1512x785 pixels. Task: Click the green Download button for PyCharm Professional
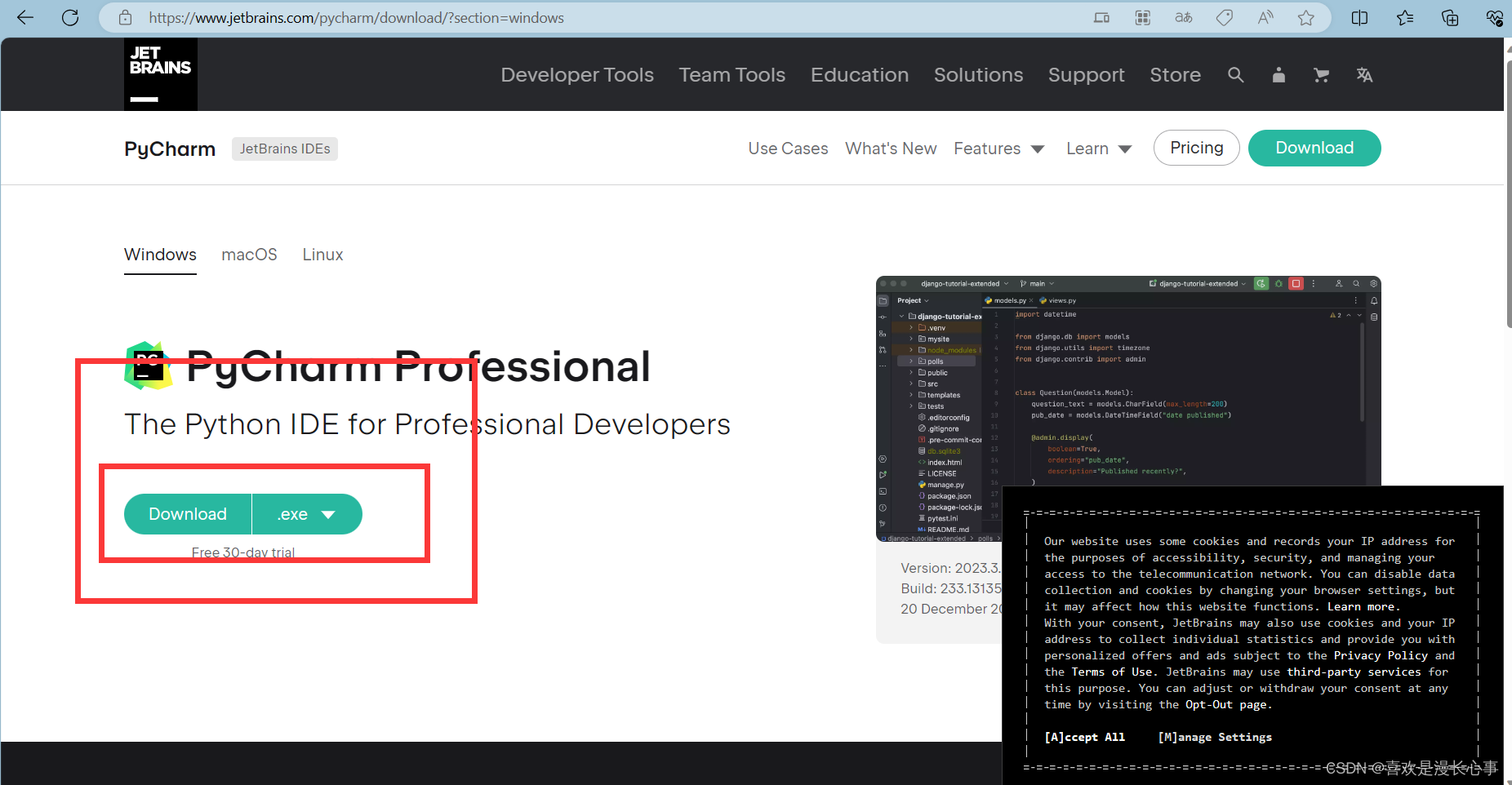click(188, 514)
